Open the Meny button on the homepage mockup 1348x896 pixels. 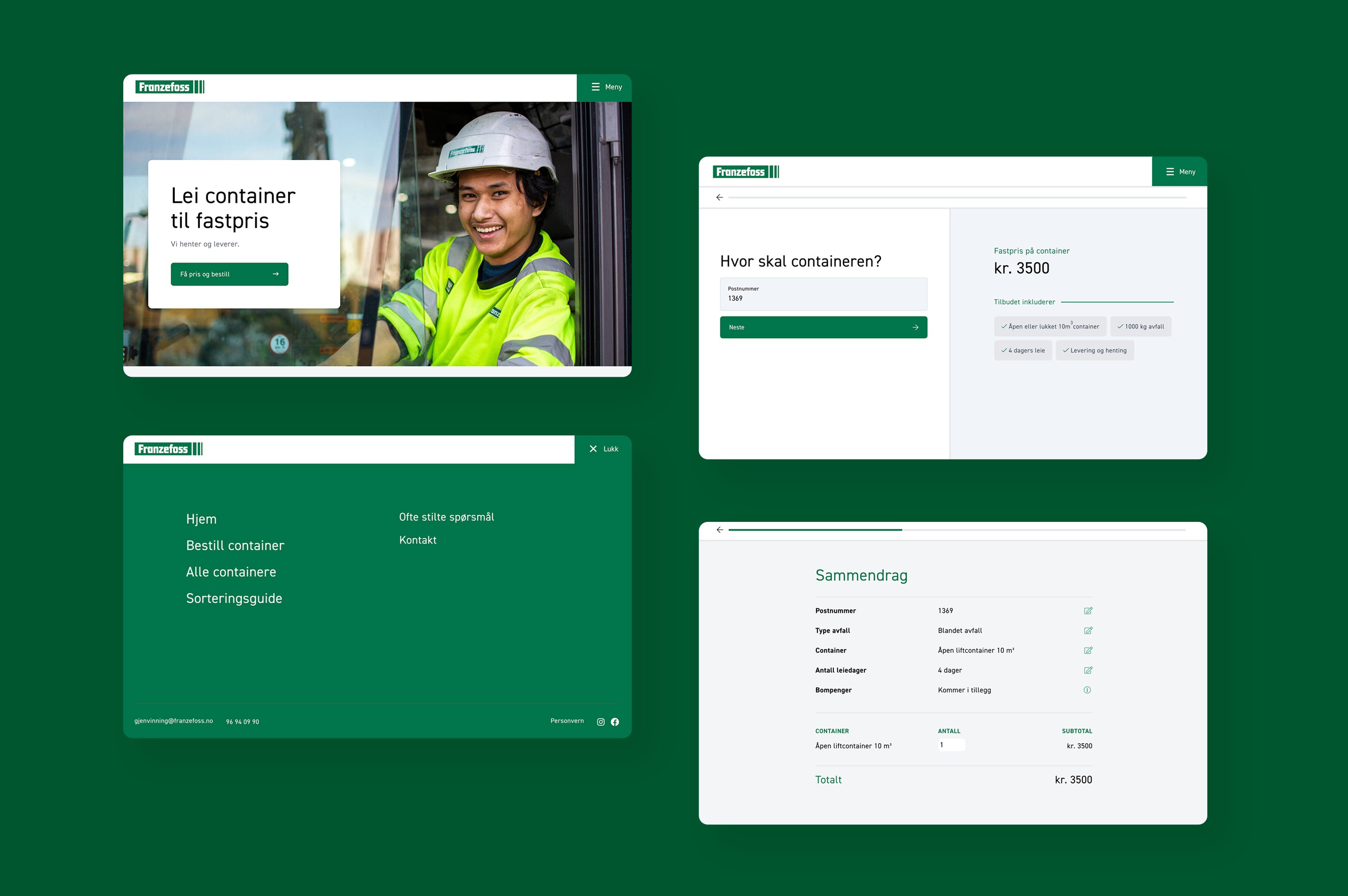point(604,88)
